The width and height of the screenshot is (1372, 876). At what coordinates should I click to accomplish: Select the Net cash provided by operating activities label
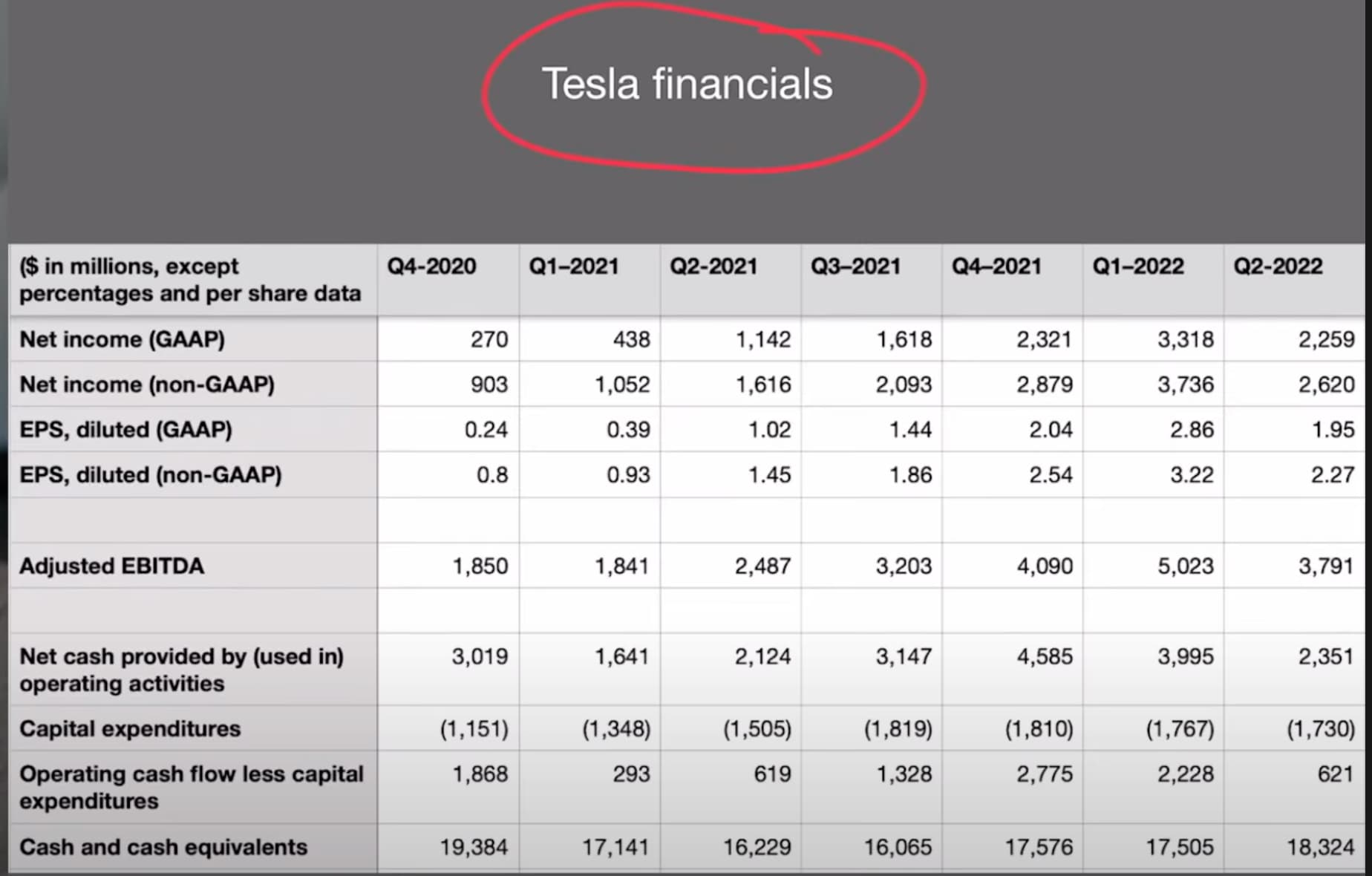181,670
